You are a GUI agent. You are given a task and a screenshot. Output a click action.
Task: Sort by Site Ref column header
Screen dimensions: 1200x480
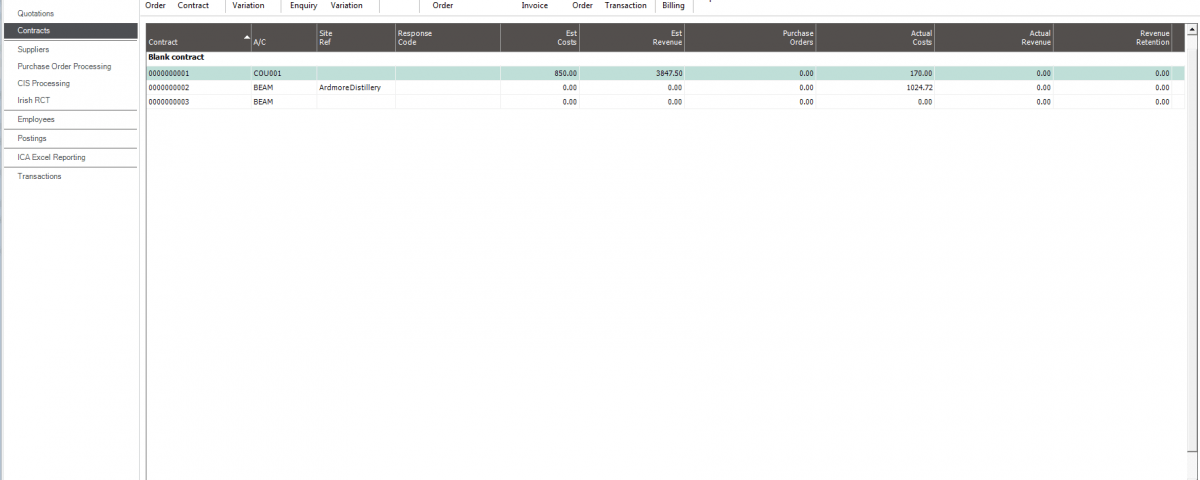point(356,38)
